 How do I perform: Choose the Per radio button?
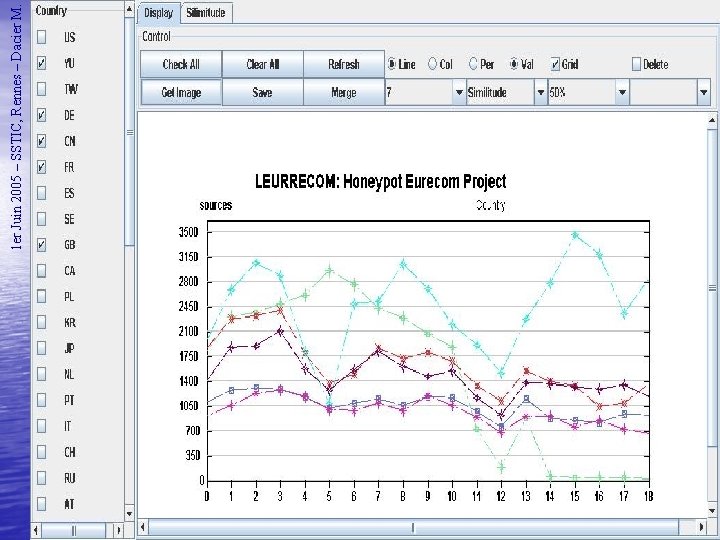point(473,64)
